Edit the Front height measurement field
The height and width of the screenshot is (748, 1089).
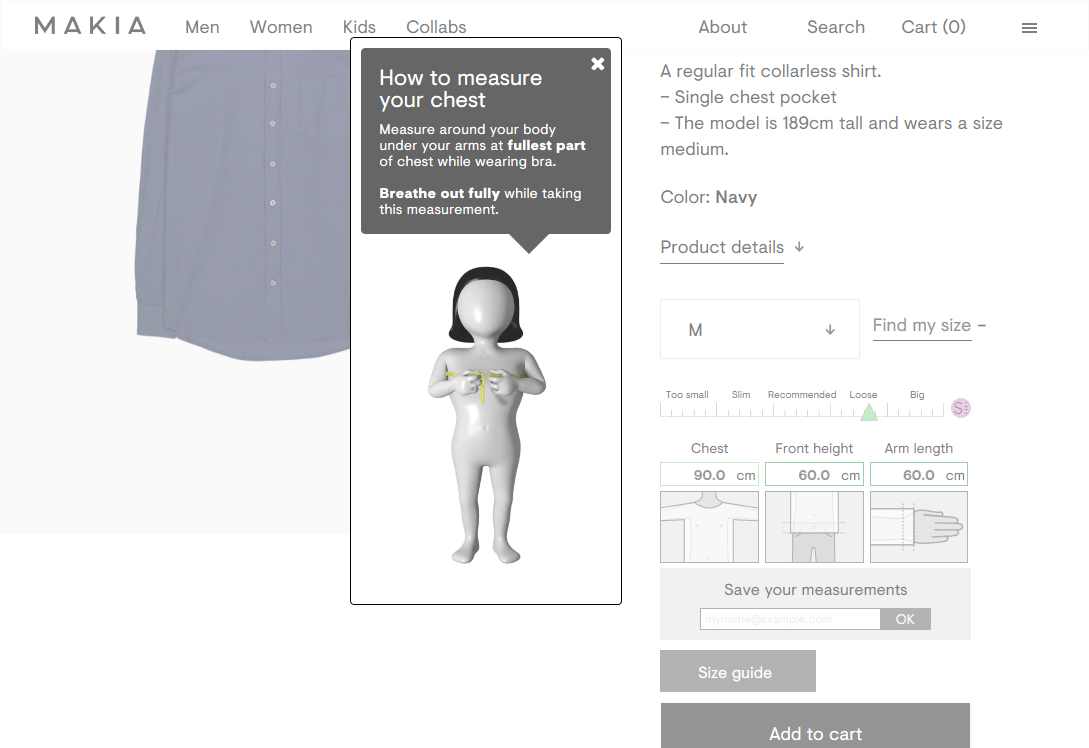coord(814,475)
